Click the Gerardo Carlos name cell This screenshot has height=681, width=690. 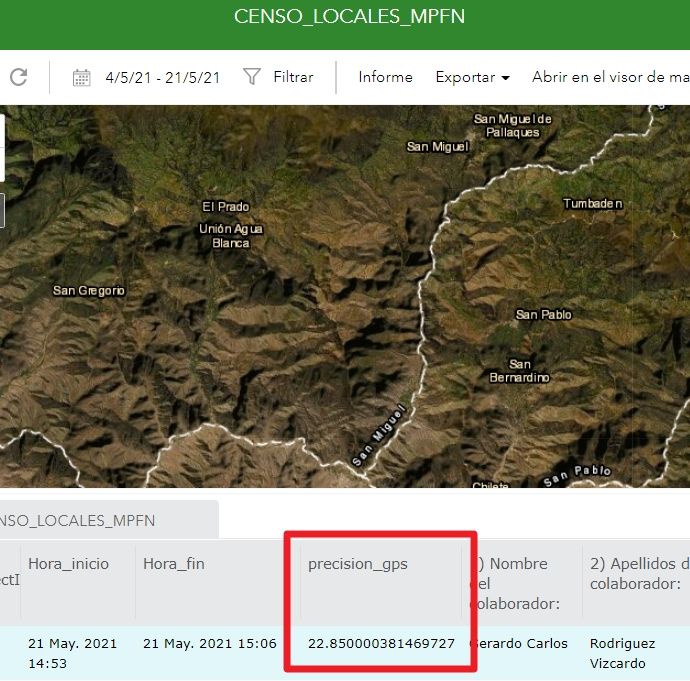519,644
